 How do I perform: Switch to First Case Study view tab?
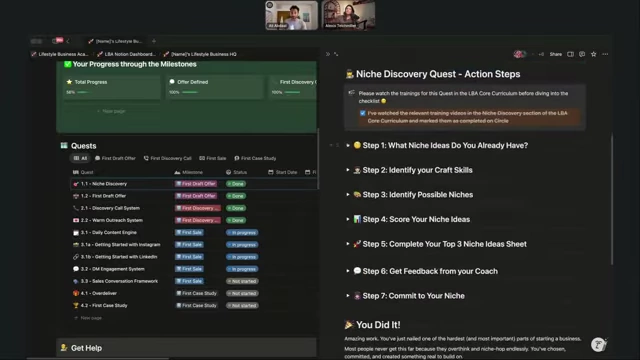click(x=255, y=158)
